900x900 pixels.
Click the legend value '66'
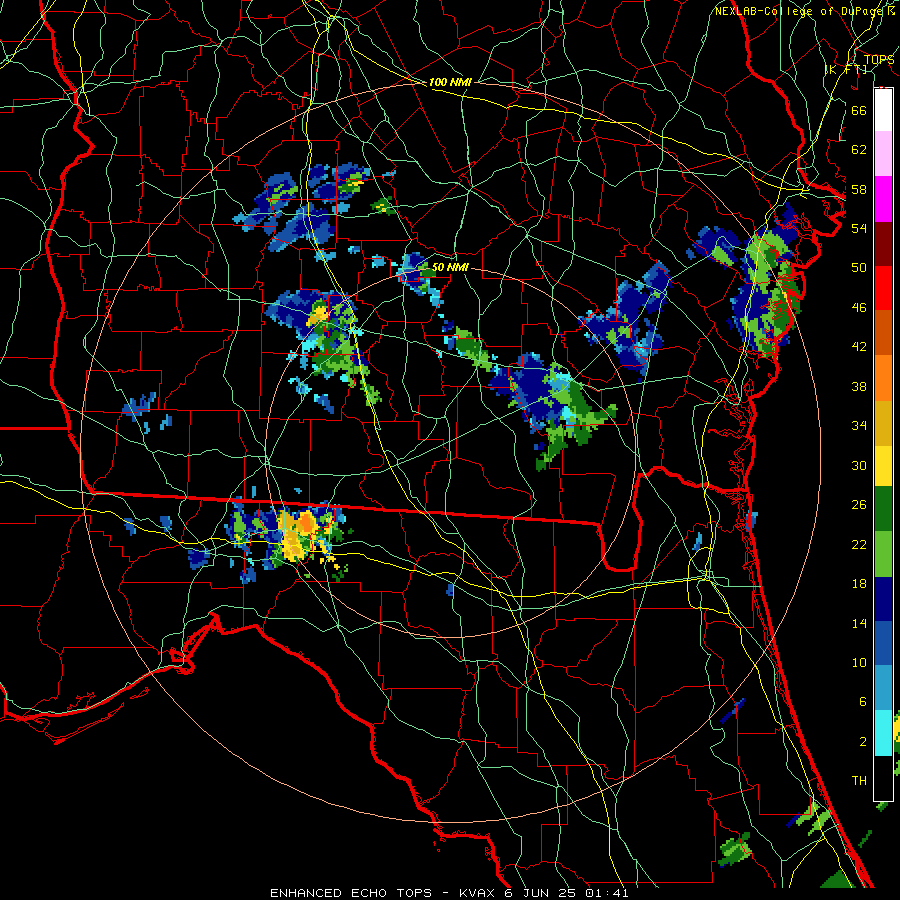(x=859, y=110)
